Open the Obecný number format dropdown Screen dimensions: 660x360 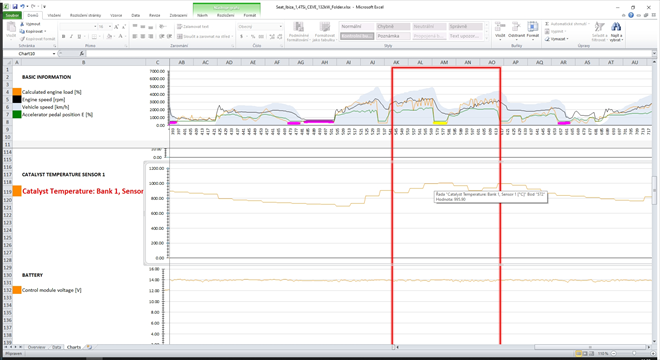point(260,27)
